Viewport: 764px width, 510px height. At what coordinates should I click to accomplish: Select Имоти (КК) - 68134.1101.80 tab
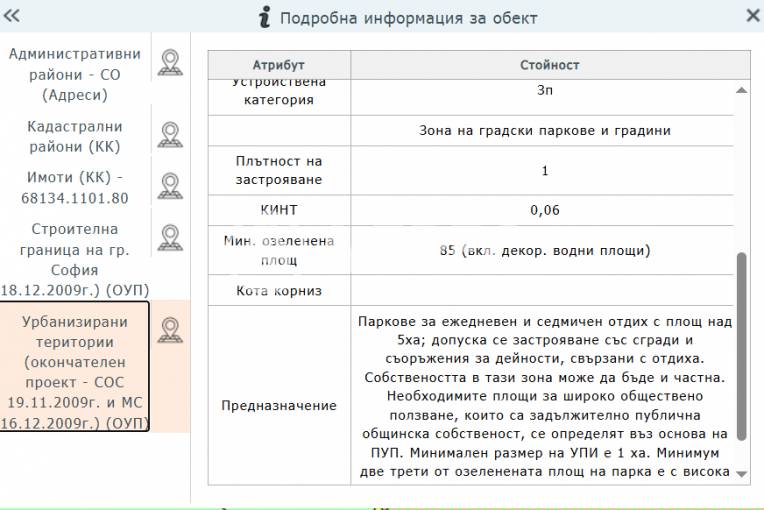click(x=75, y=188)
